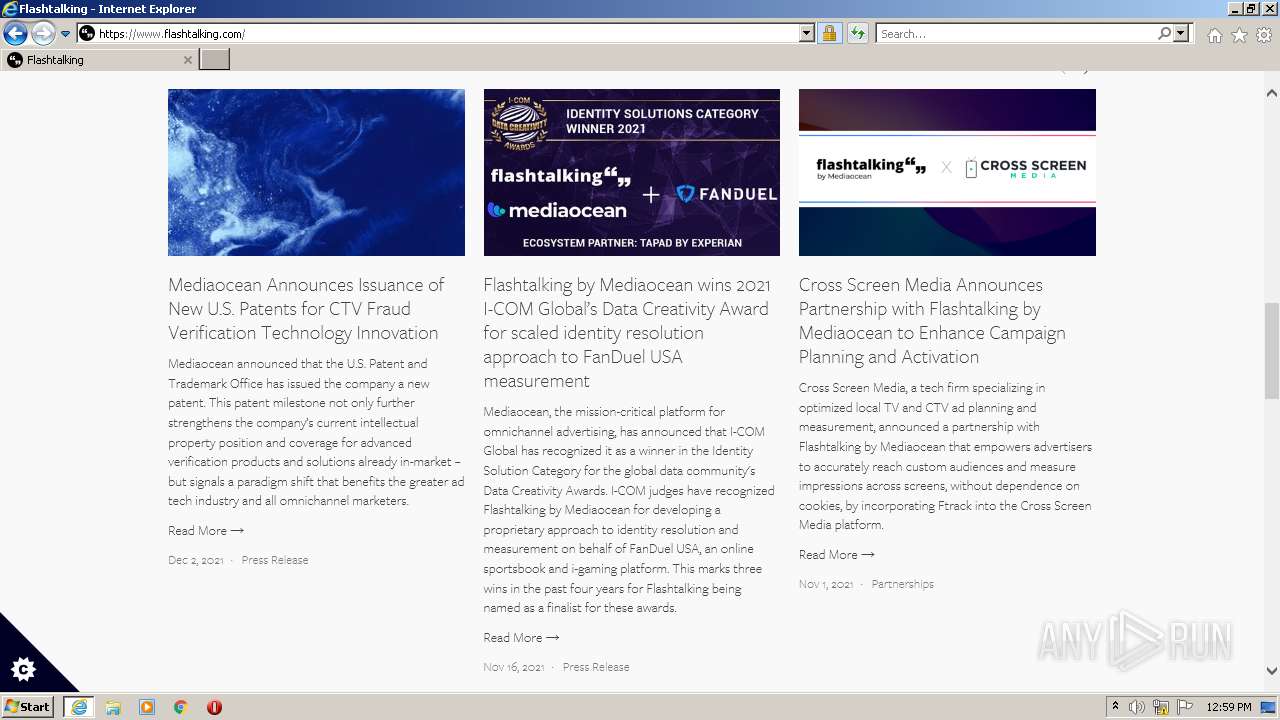Open the CTV Fraud Verification patent thumbnail
Screen dimensions: 1280x720
316,172
